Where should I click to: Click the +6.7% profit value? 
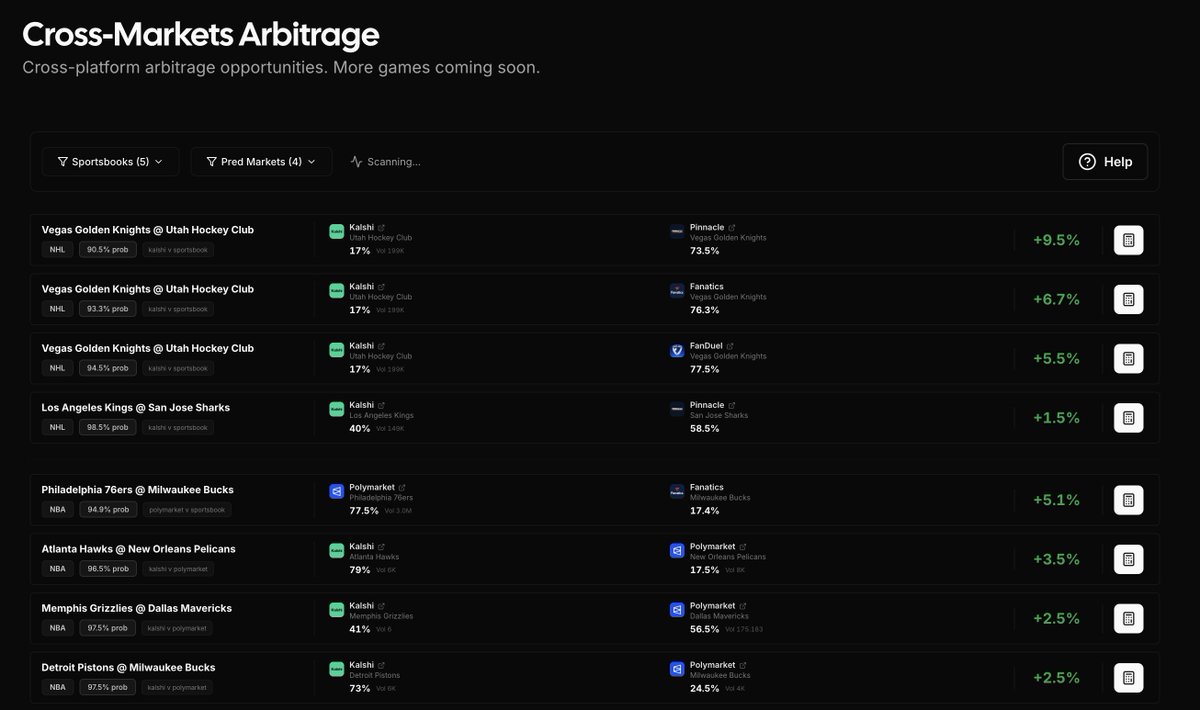1056,299
